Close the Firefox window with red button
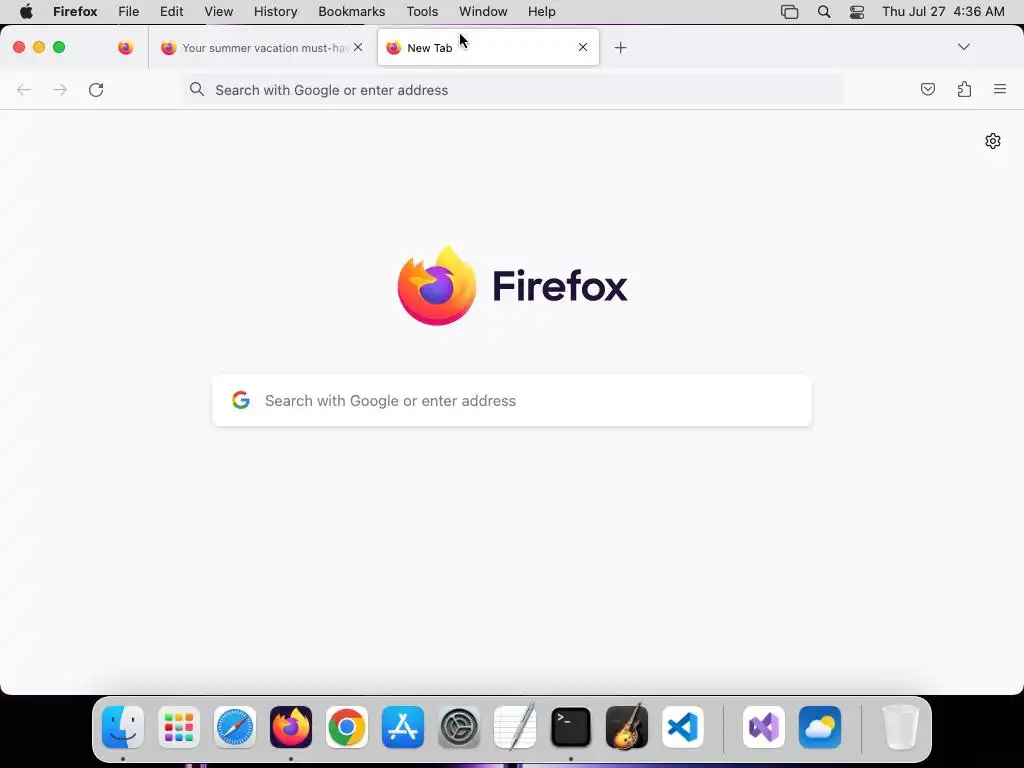The height and width of the screenshot is (768, 1024). click(x=19, y=47)
